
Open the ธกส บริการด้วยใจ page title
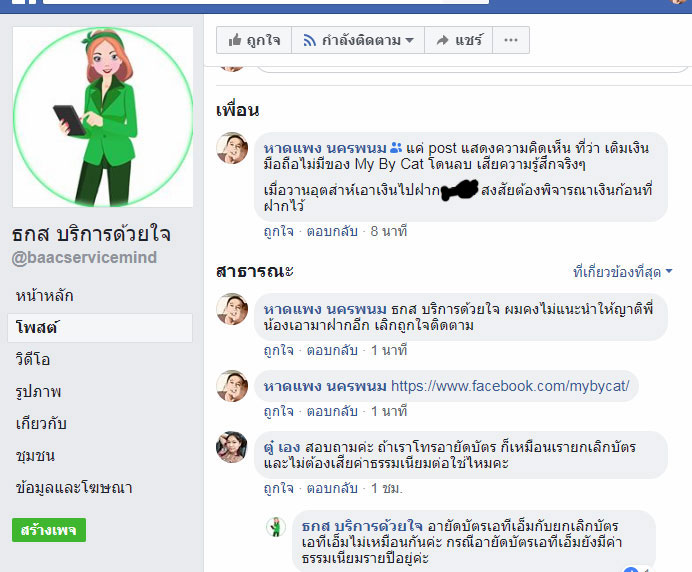91,233
